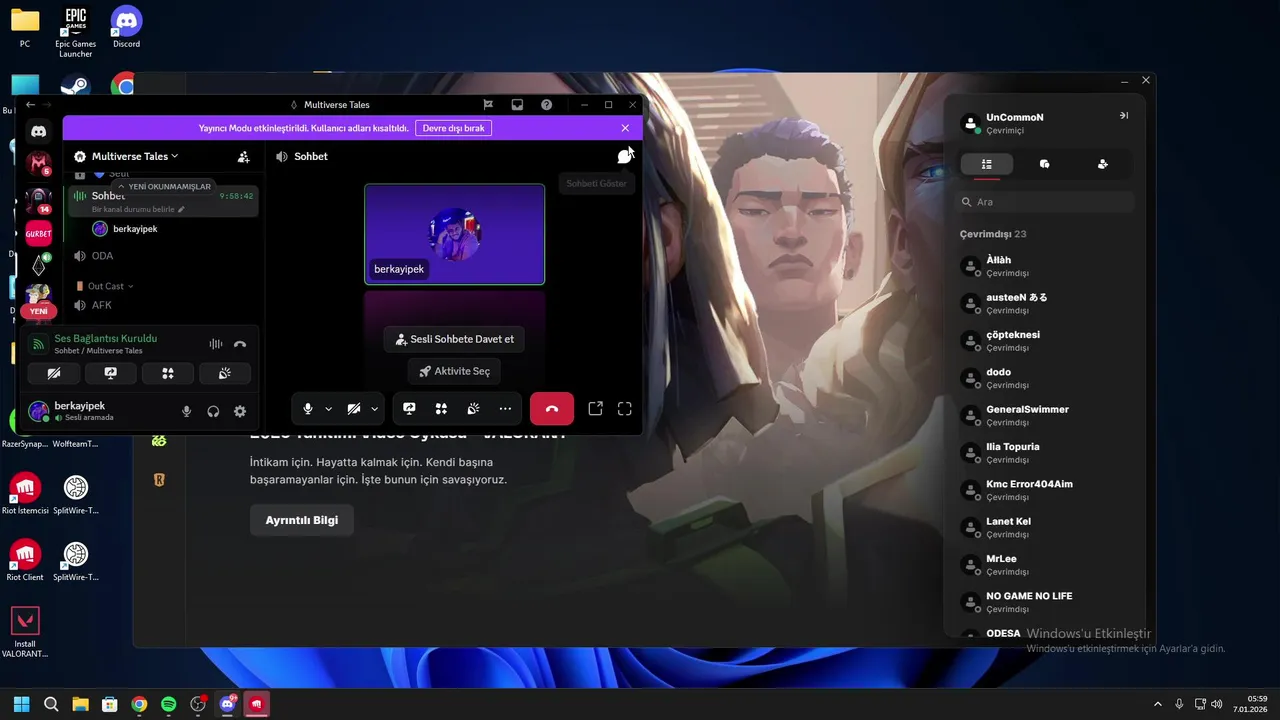The image size is (1280, 720).
Task: Toggle microphone in call controls bar
Action: click(308, 408)
